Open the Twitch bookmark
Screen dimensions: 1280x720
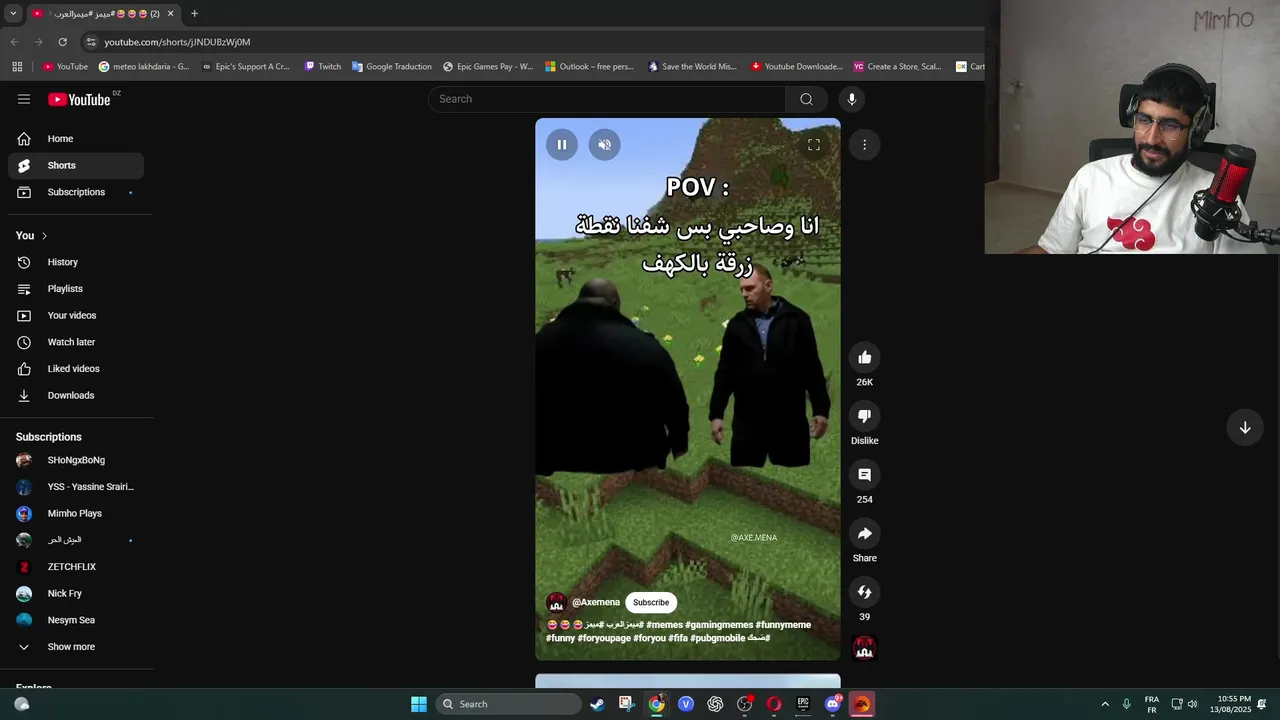pos(323,67)
